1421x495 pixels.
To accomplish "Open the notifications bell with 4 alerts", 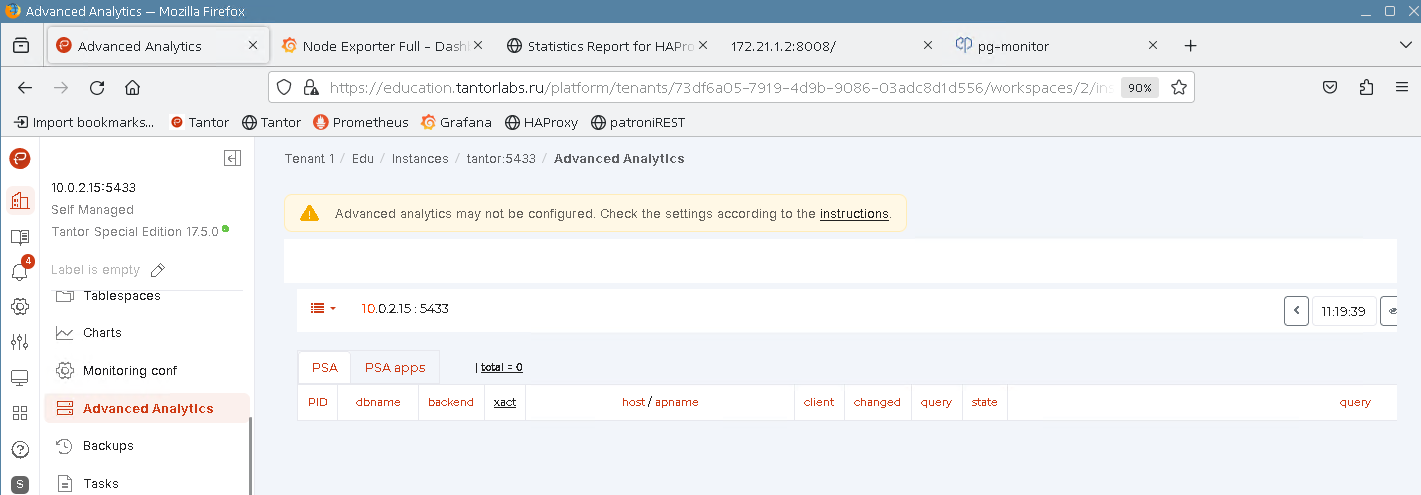I will 20,272.
